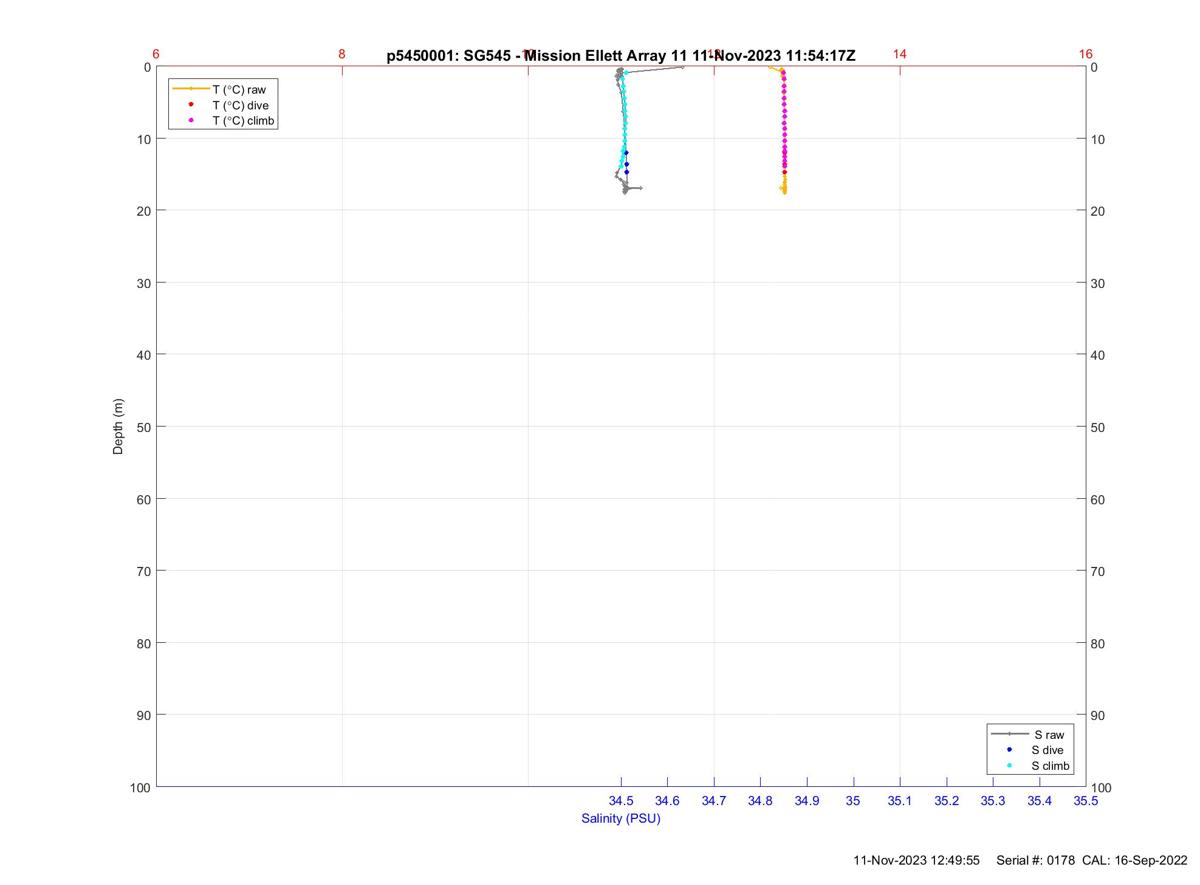Click salinity tick '35.3'

coord(993,801)
